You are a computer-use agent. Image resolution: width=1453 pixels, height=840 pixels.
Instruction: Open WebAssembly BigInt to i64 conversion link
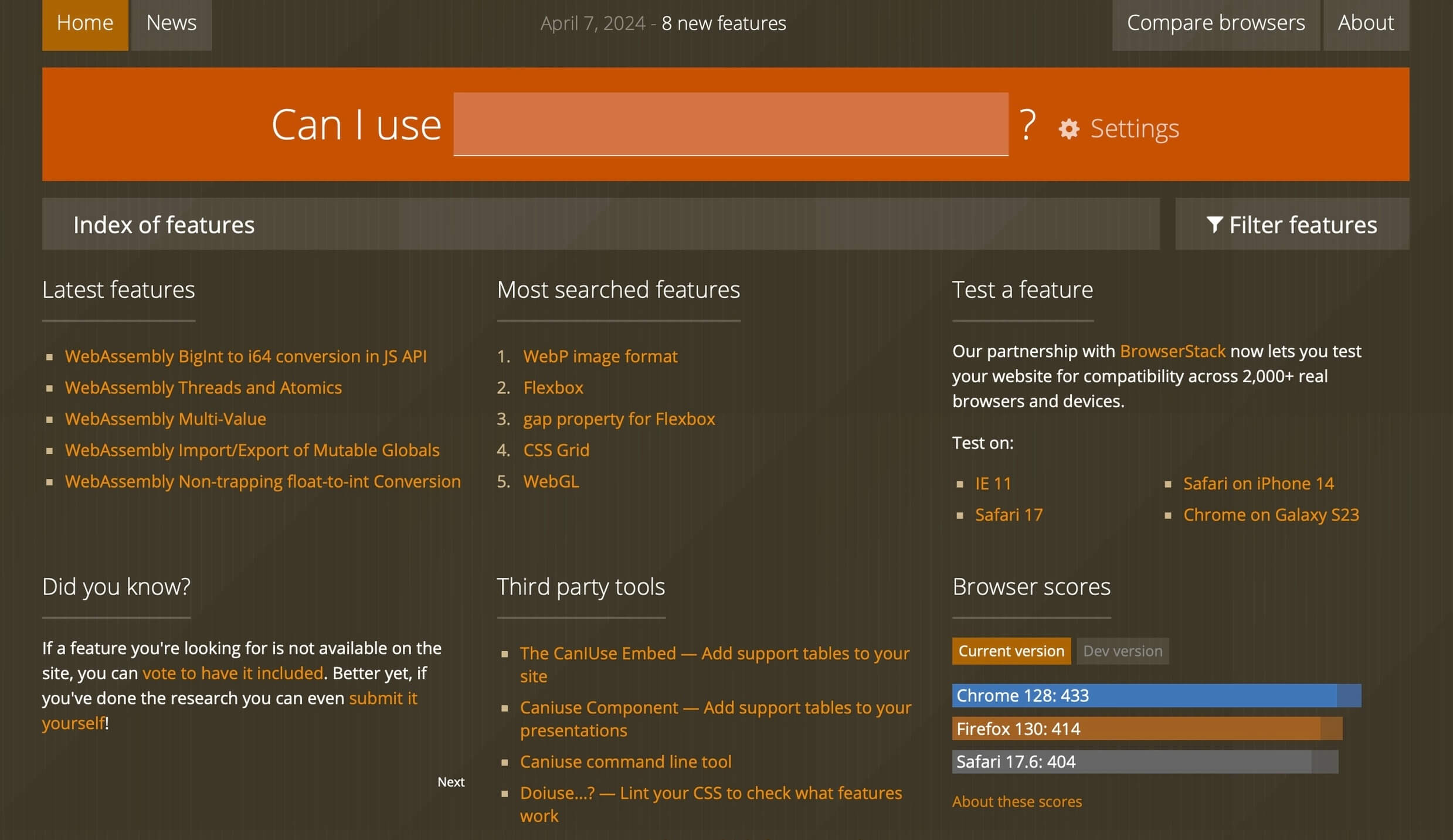[x=246, y=356]
